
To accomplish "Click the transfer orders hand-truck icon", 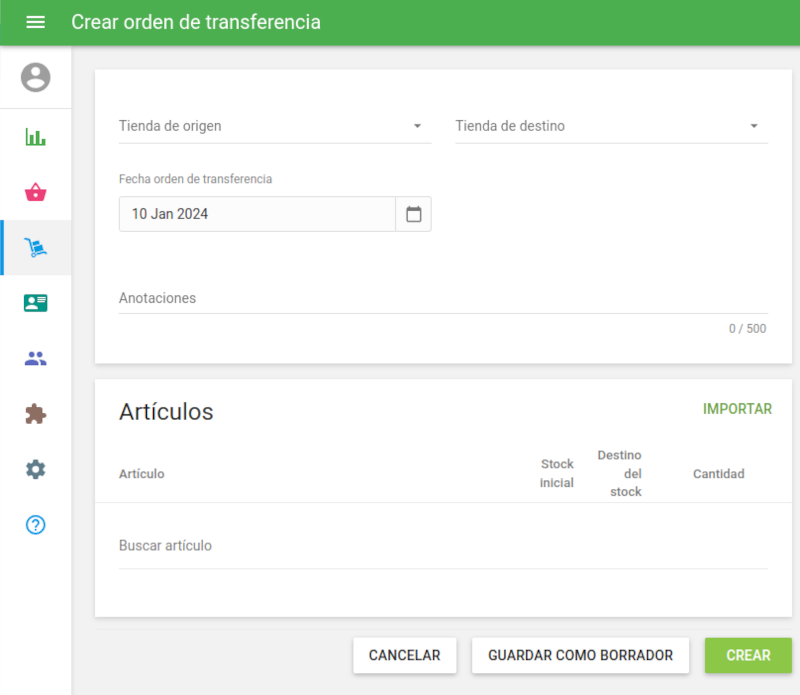I will coord(36,247).
